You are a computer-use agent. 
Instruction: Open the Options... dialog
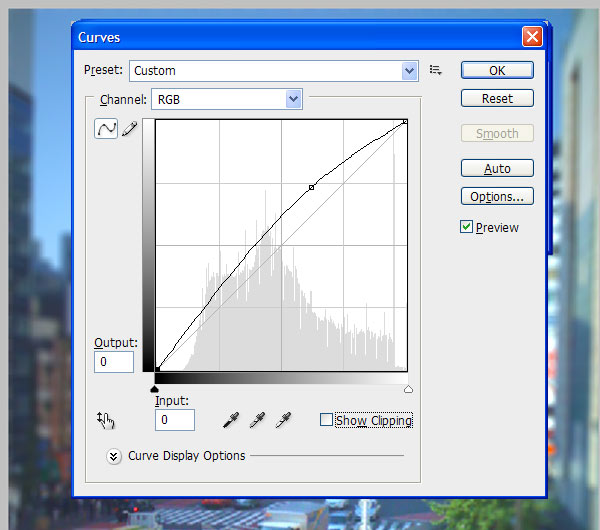pos(497,196)
